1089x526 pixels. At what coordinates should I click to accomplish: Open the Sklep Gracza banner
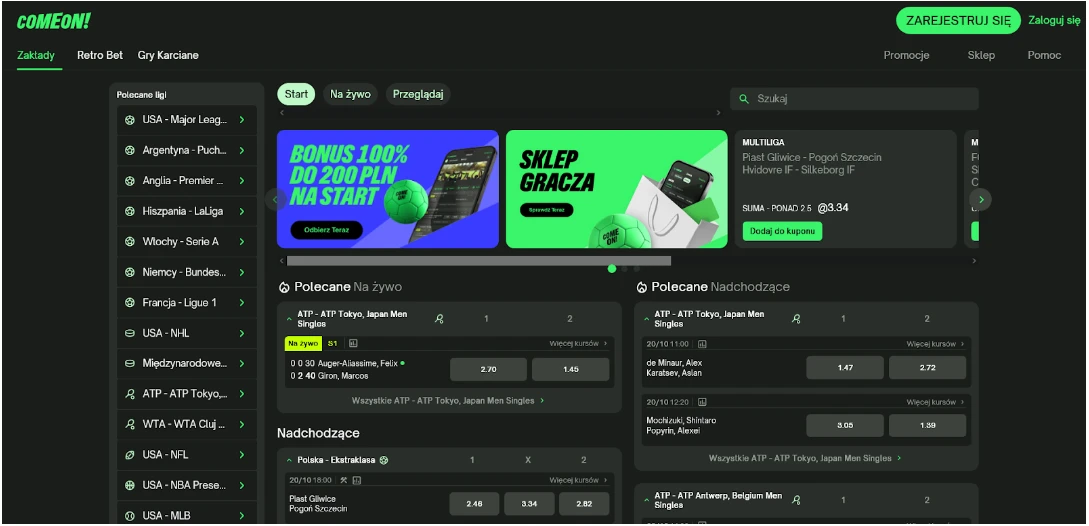point(617,189)
